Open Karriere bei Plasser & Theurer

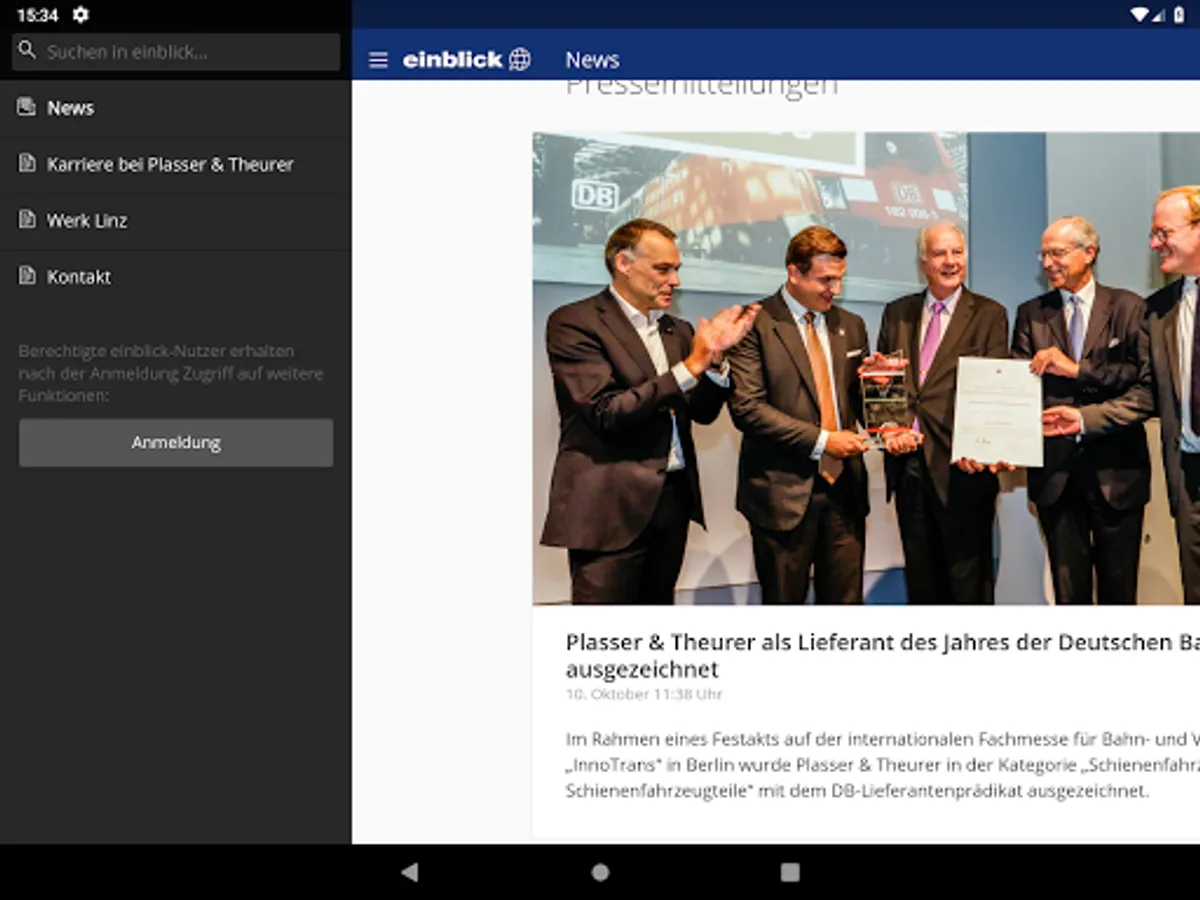[175, 164]
